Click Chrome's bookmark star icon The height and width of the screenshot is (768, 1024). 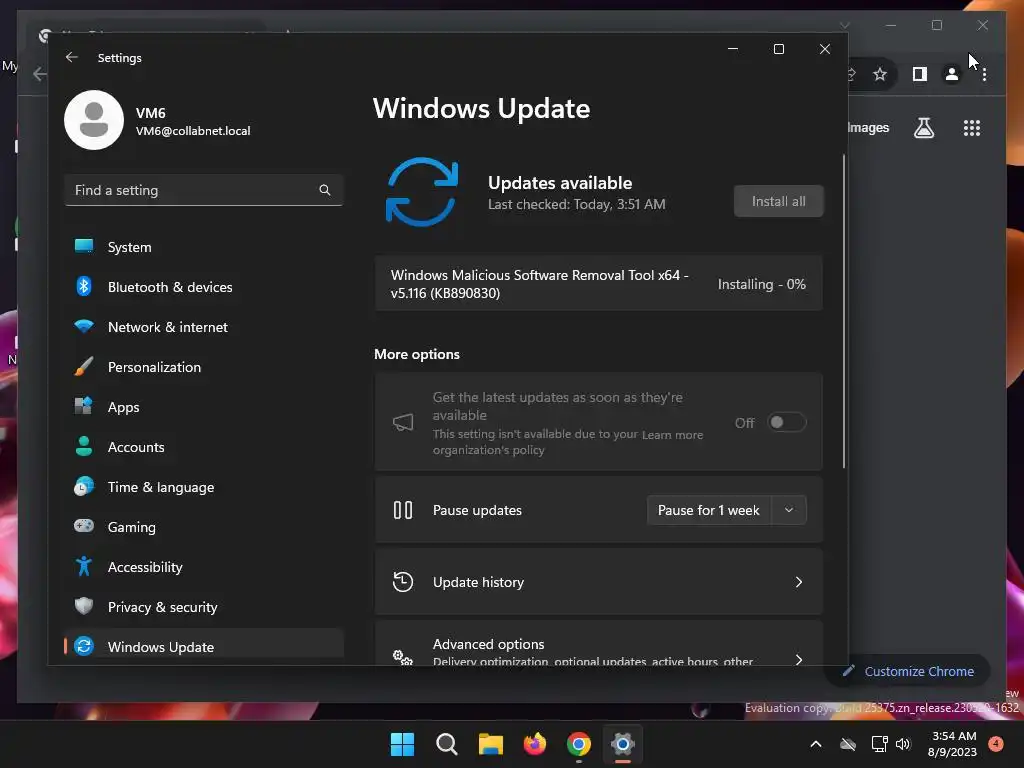click(x=880, y=74)
